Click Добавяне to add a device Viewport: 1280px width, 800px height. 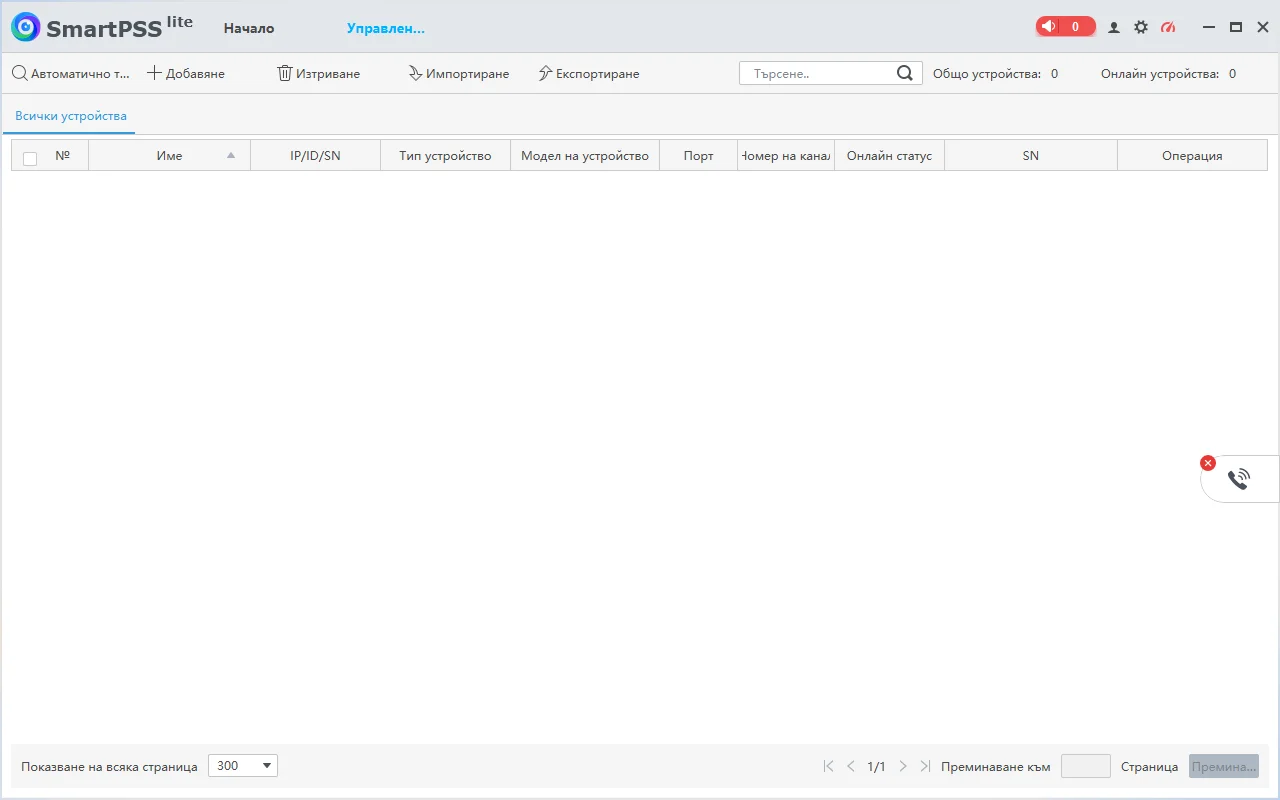[x=186, y=74]
